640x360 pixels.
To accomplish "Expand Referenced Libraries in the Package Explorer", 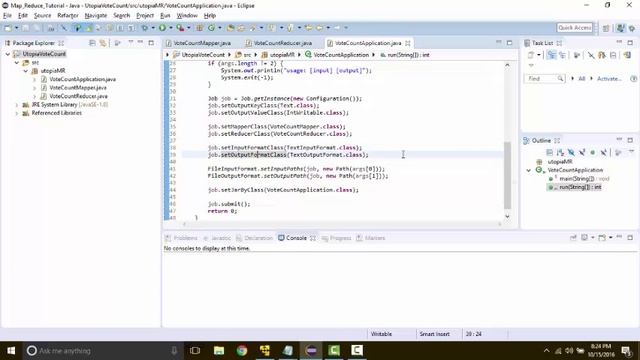I will pos(17,113).
